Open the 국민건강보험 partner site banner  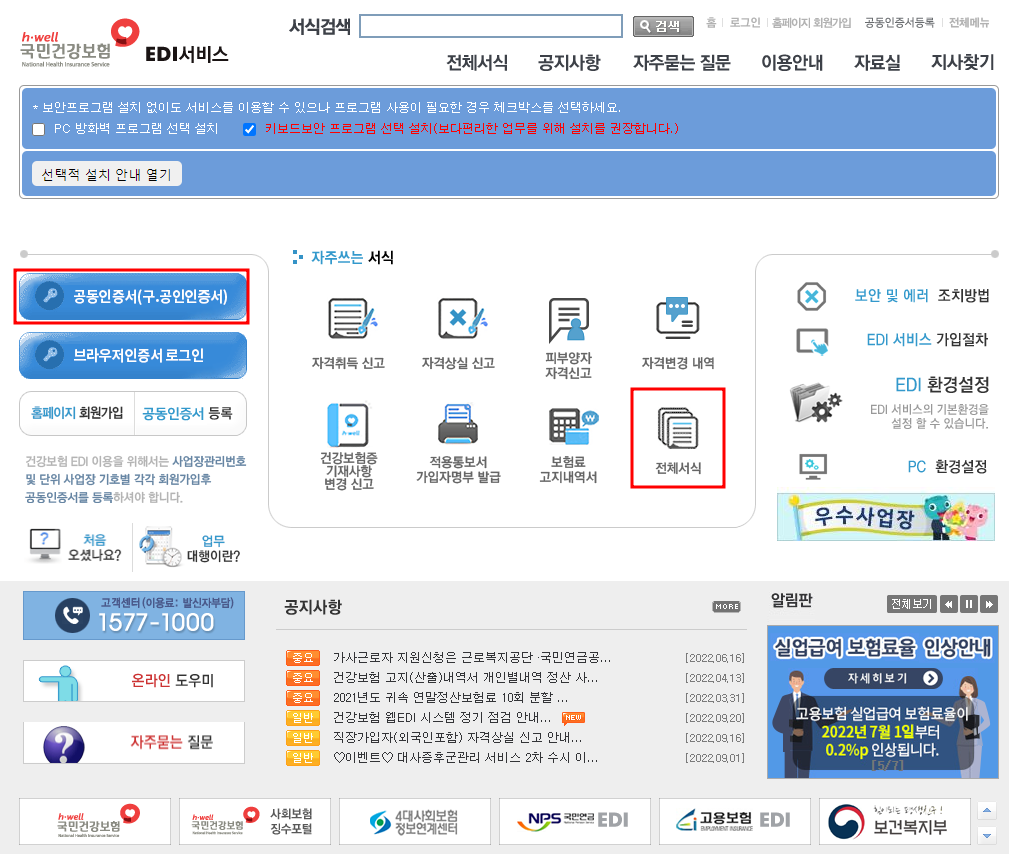tap(95, 821)
